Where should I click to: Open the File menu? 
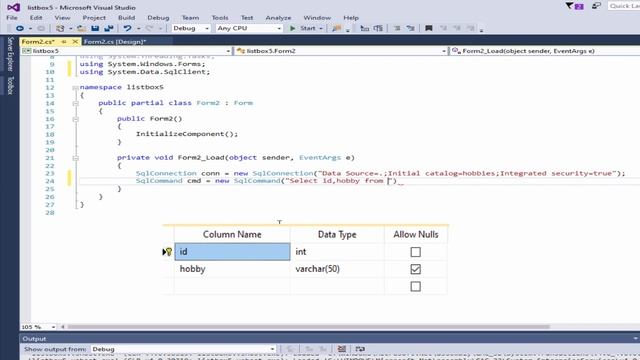click(x=12, y=18)
